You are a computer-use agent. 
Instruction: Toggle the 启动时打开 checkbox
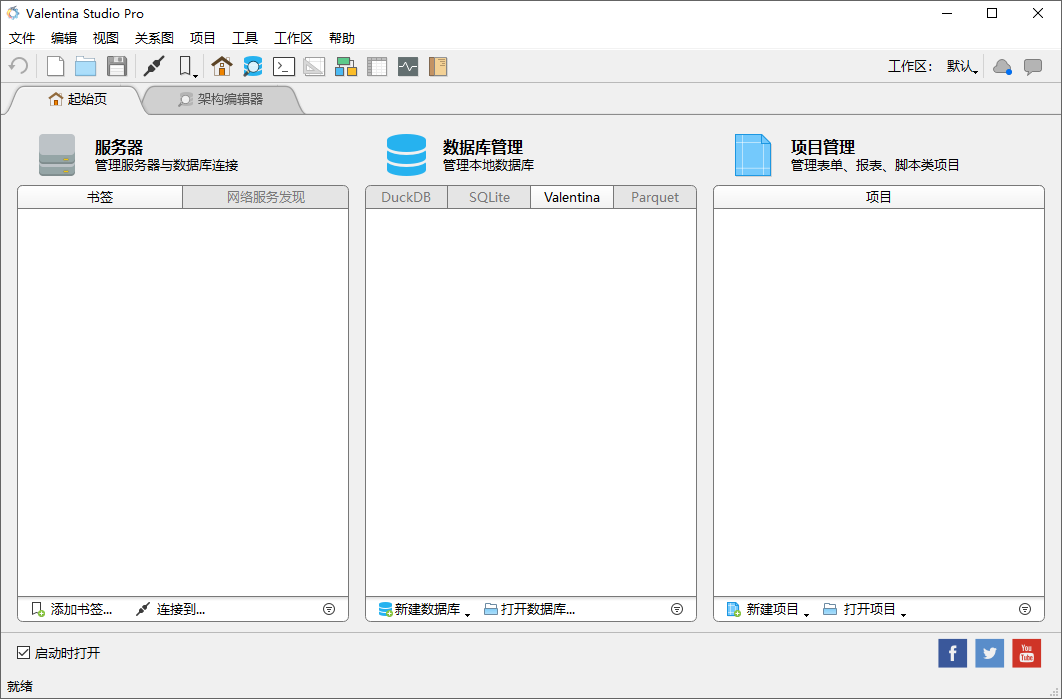pyautogui.click(x=24, y=653)
